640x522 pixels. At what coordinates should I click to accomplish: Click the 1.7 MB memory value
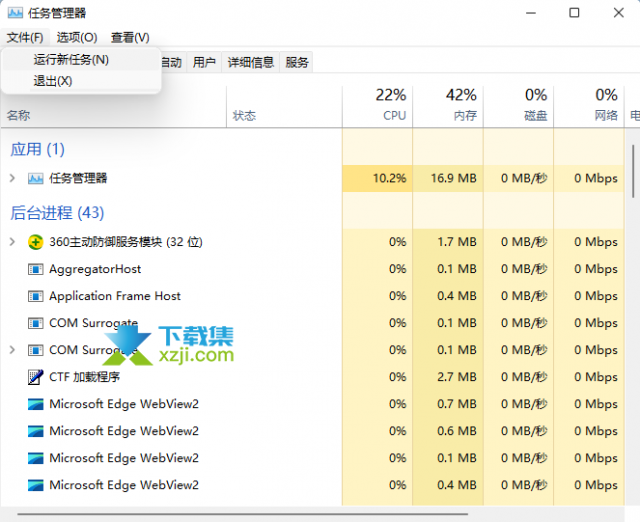point(457,242)
